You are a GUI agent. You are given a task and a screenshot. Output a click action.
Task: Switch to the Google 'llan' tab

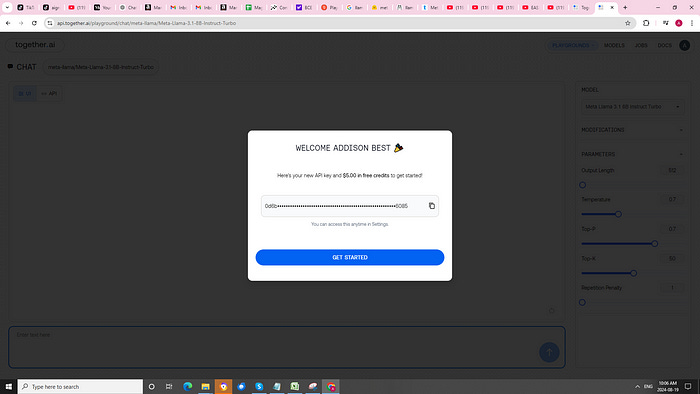click(x=355, y=8)
